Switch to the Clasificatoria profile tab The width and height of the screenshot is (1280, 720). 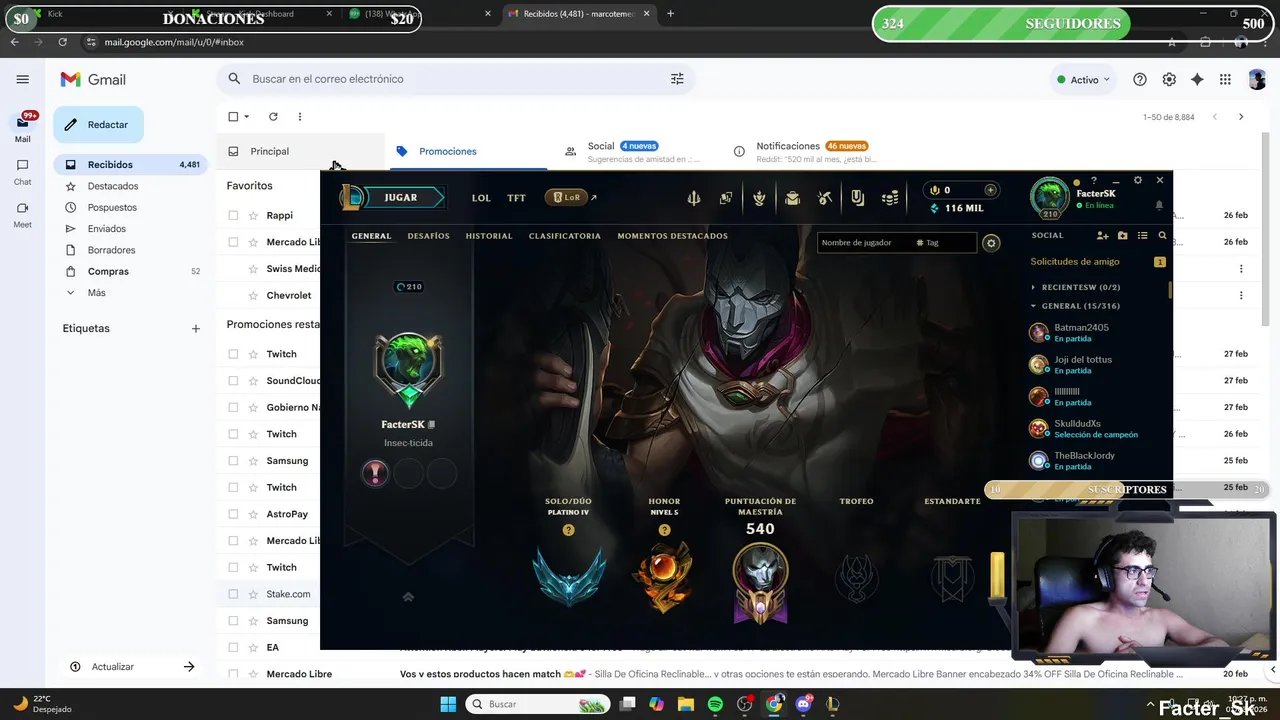(x=565, y=236)
